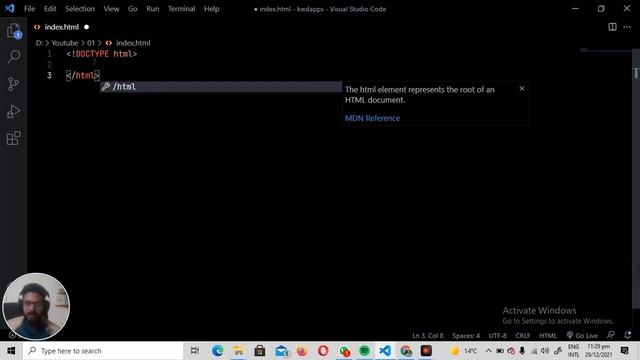This screenshot has width=640, height=360.
Task: Open the Extensions view
Action: point(13,138)
